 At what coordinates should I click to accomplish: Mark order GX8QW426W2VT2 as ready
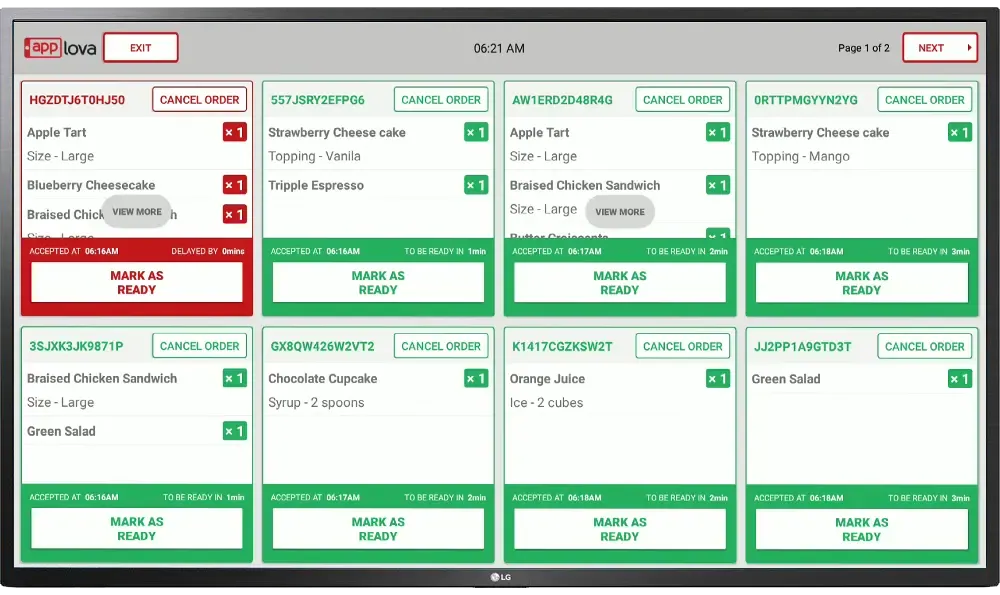[378, 529]
